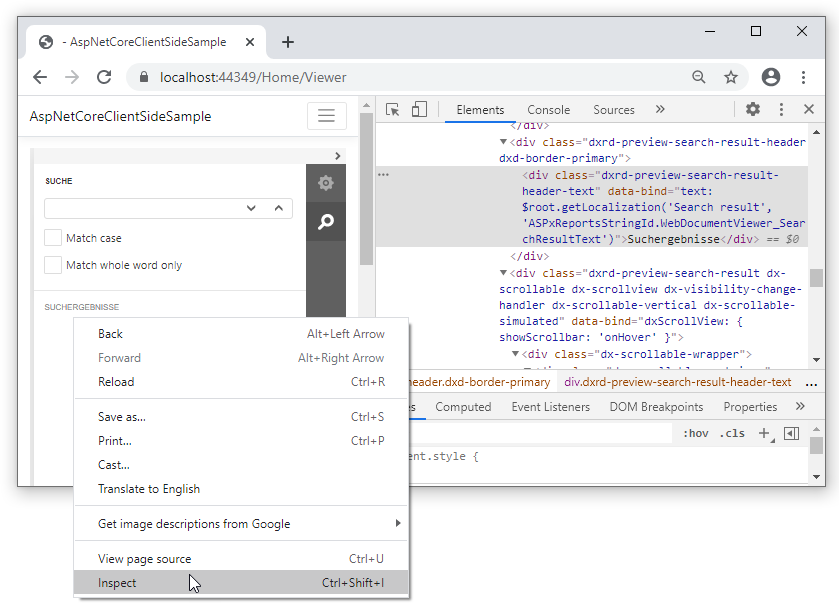Click the SUCHERGEBNISSE results heading
This screenshot has height=603, width=839.
pos(81,307)
